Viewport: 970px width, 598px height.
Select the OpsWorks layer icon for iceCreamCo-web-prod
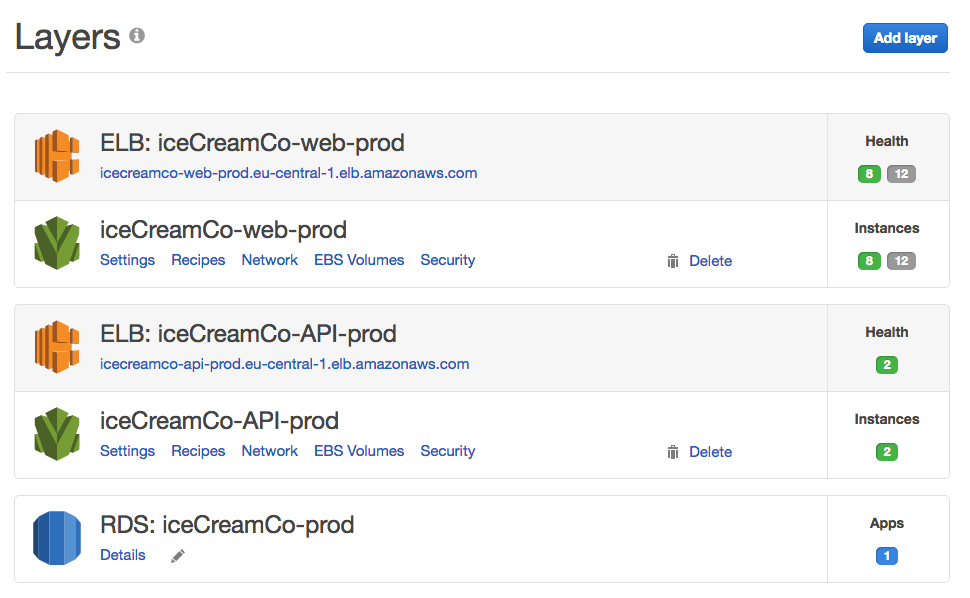(x=57, y=243)
